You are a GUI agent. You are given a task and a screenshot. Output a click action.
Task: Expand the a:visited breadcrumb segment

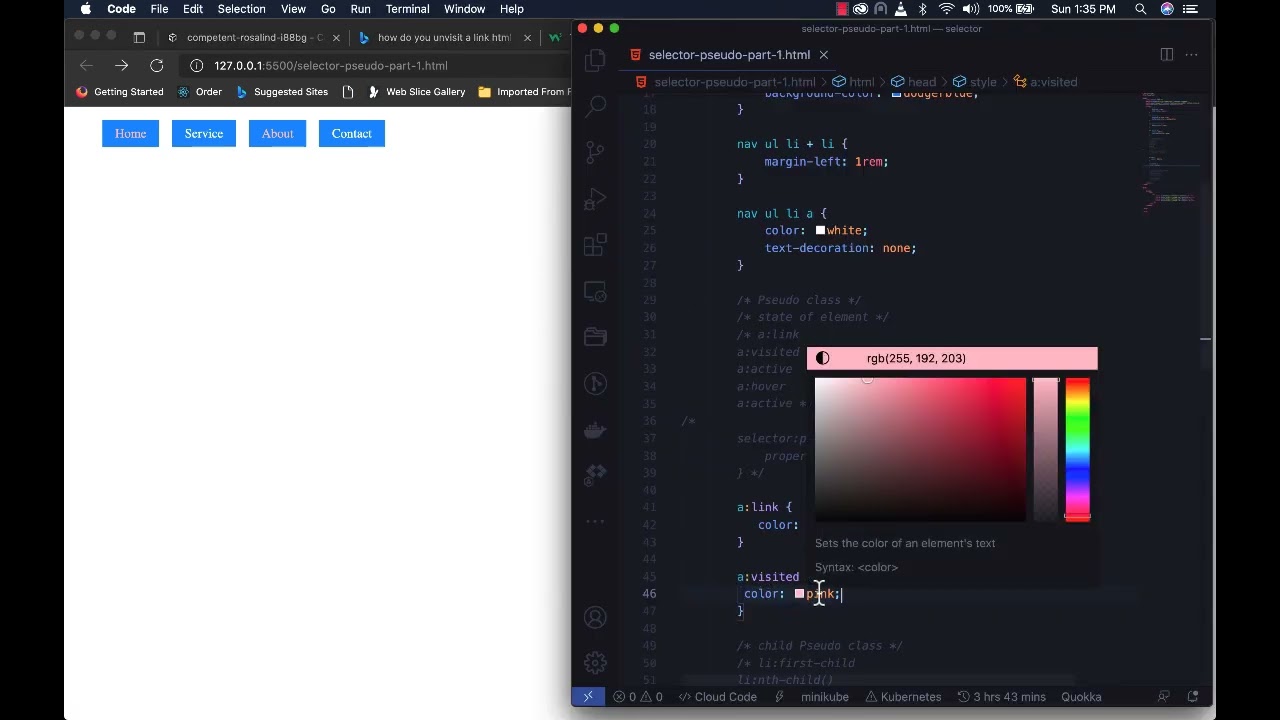[1045, 82]
